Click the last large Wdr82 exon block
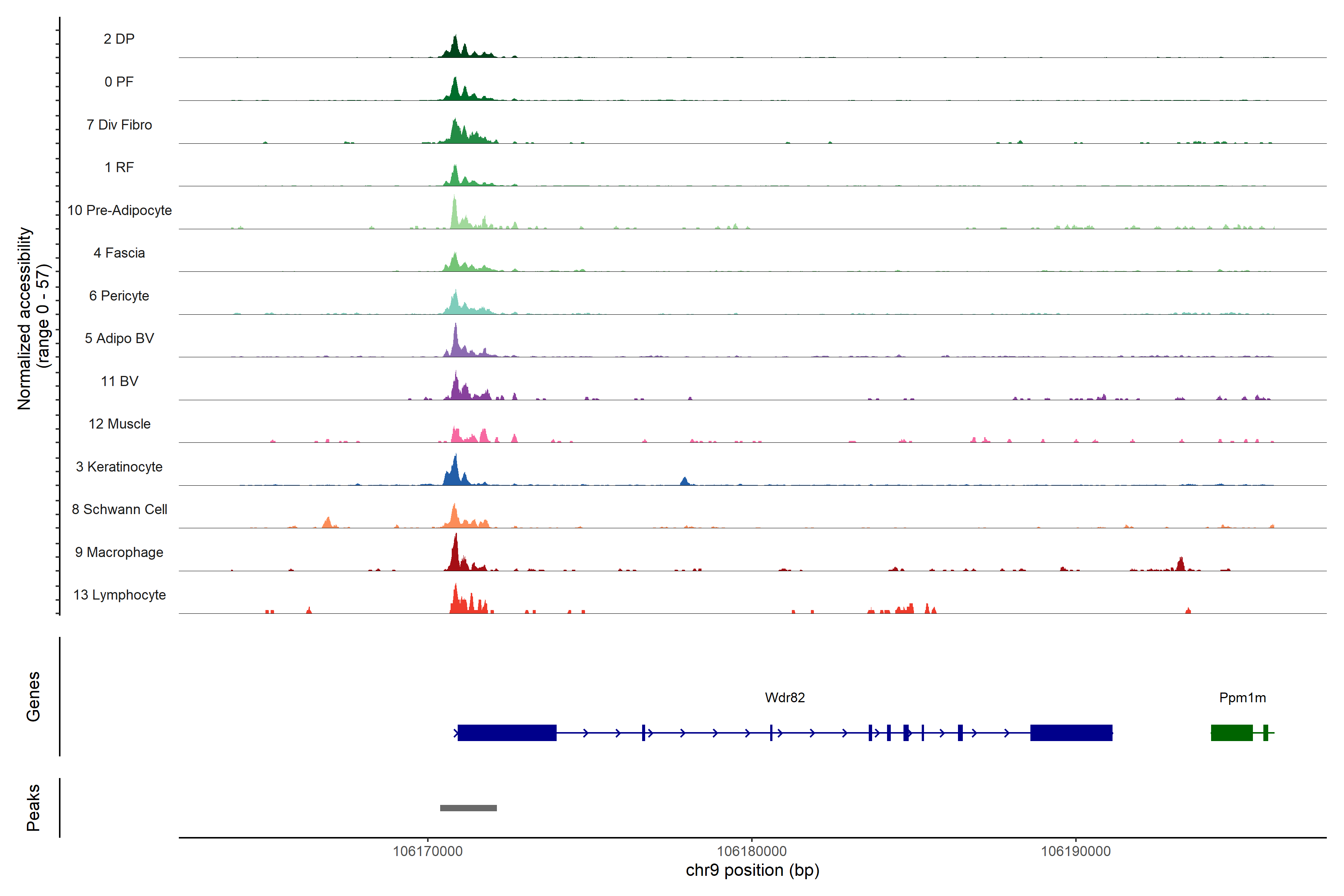 pyautogui.click(x=1071, y=732)
